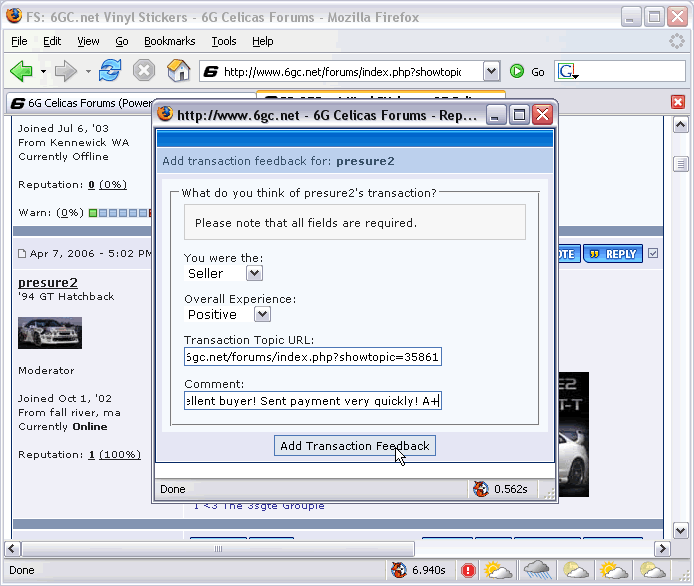This screenshot has height=586, width=694.
Task: Click the vertical scrollbar down arrow
Action: coord(680,530)
